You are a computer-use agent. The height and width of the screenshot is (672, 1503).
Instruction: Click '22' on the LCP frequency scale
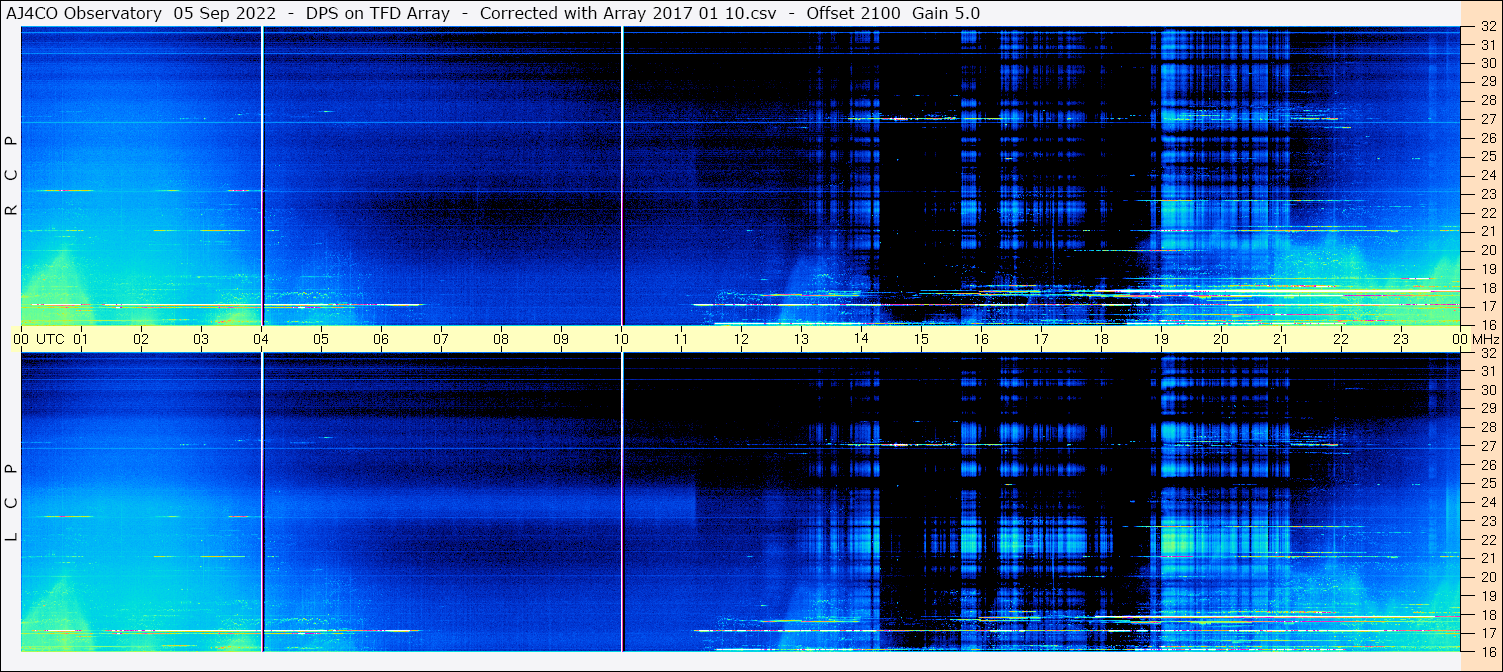pos(1487,540)
